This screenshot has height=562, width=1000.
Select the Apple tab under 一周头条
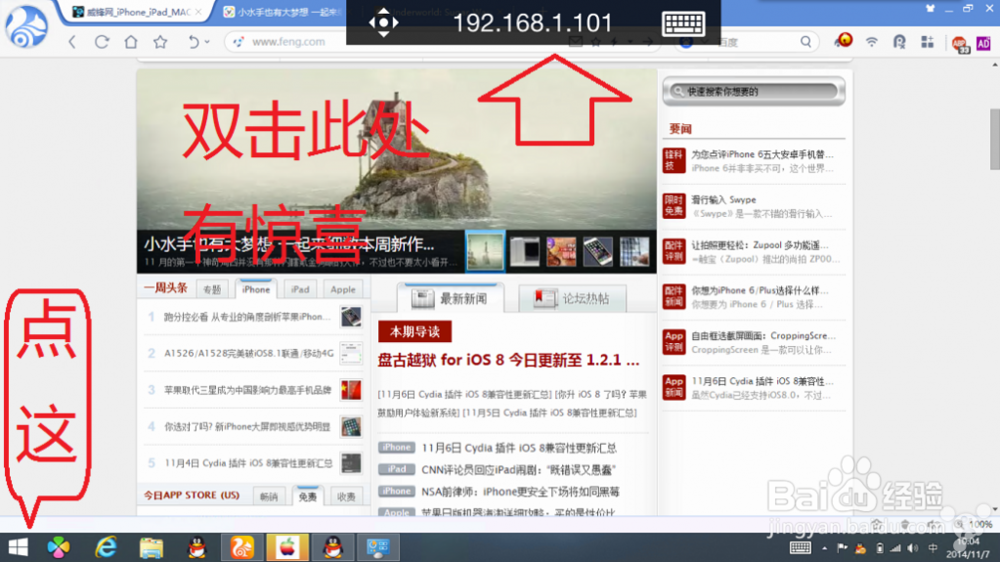[x=343, y=290]
